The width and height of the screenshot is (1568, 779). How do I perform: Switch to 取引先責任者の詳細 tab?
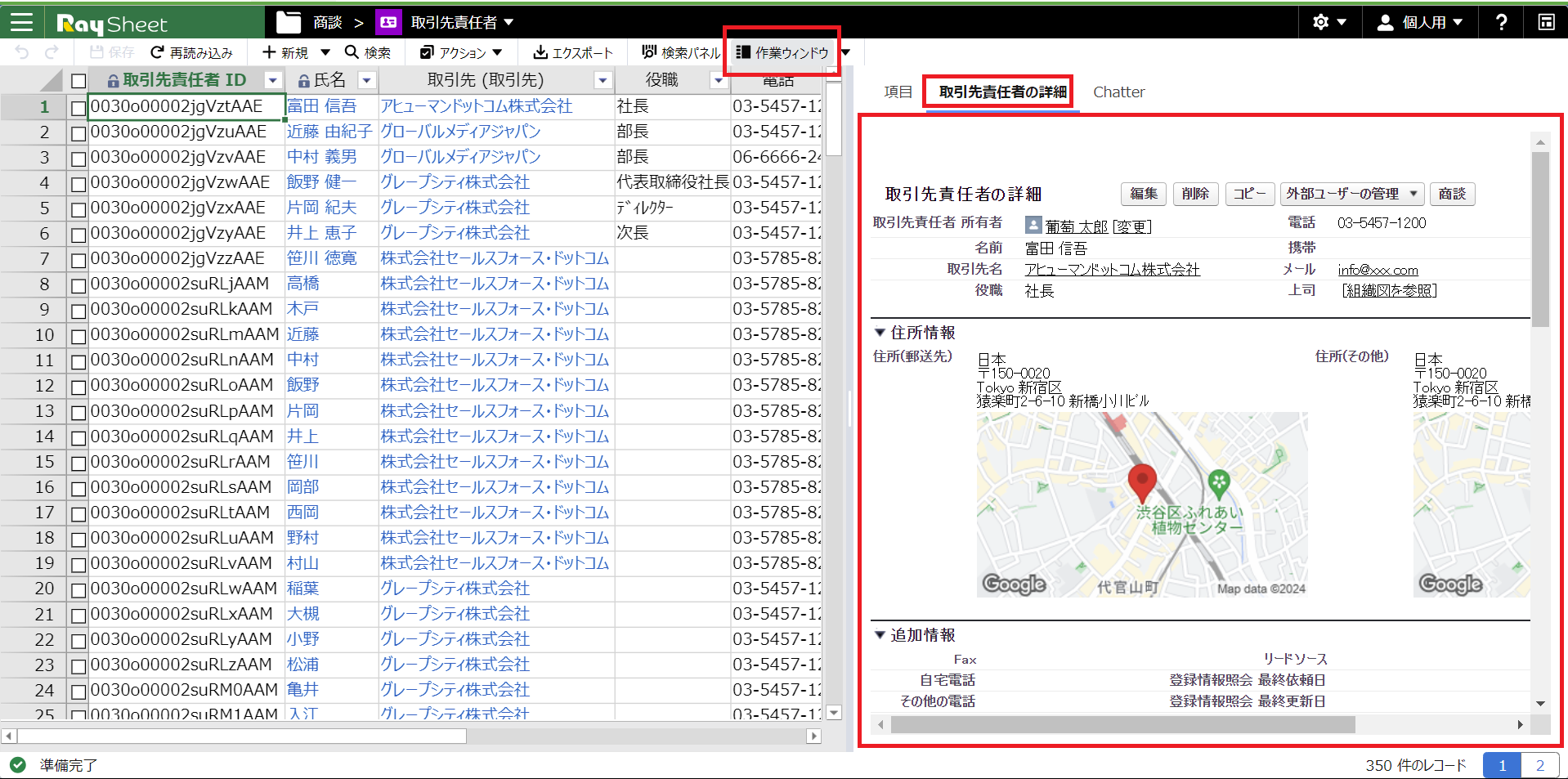click(x=1002, y=92)
